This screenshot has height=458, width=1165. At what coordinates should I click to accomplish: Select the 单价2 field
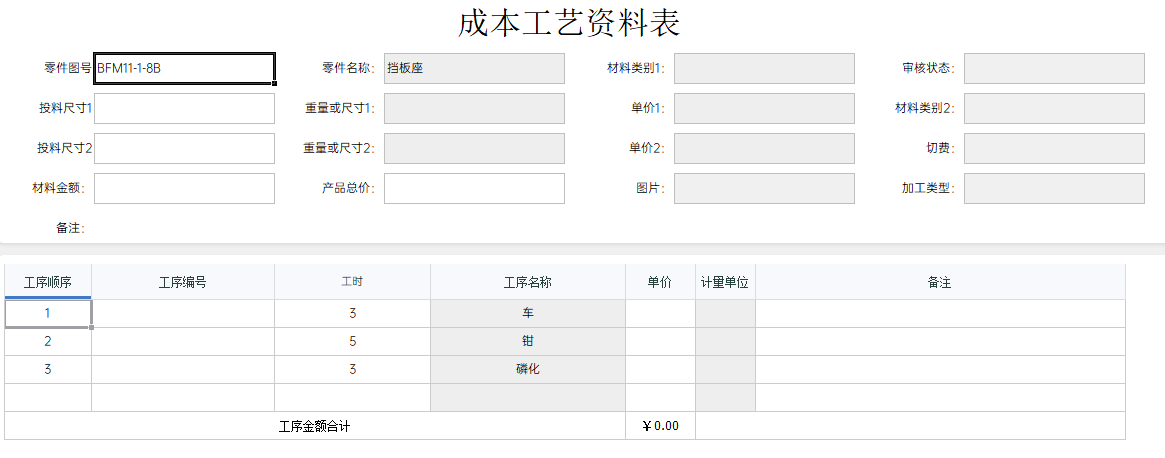pos(764,149)
